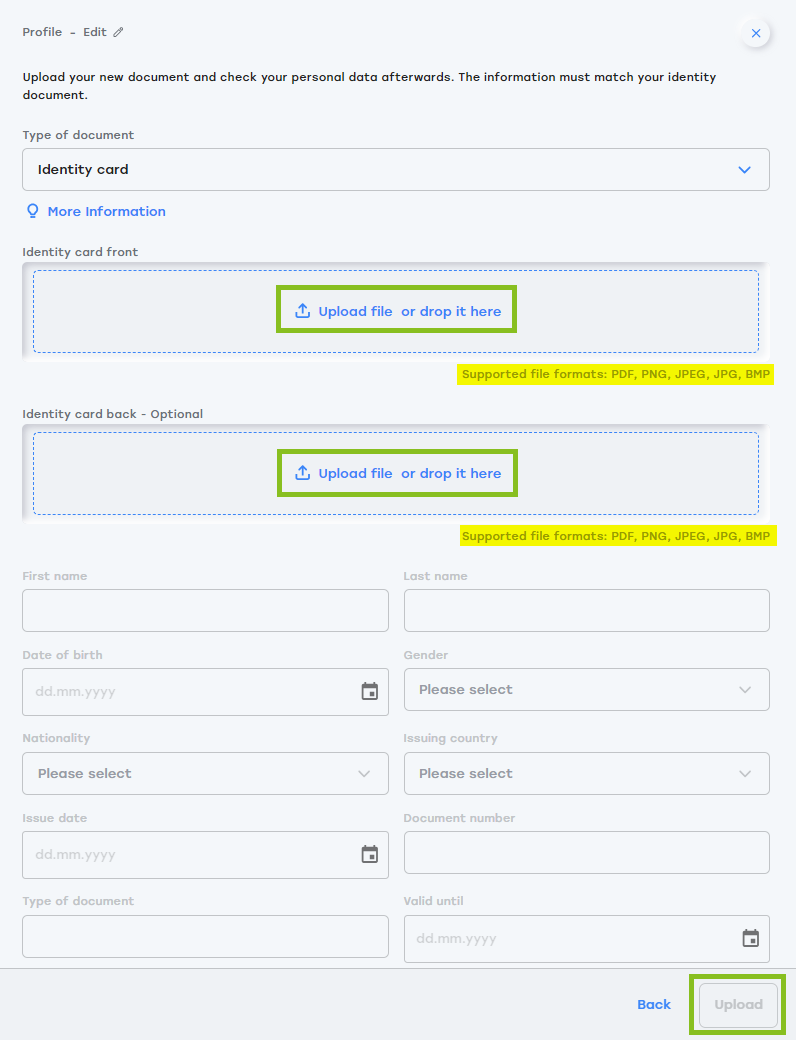Open the Nationality dropdown
The width and height of the screenshot is (796, 1040).
coord(205,773)
